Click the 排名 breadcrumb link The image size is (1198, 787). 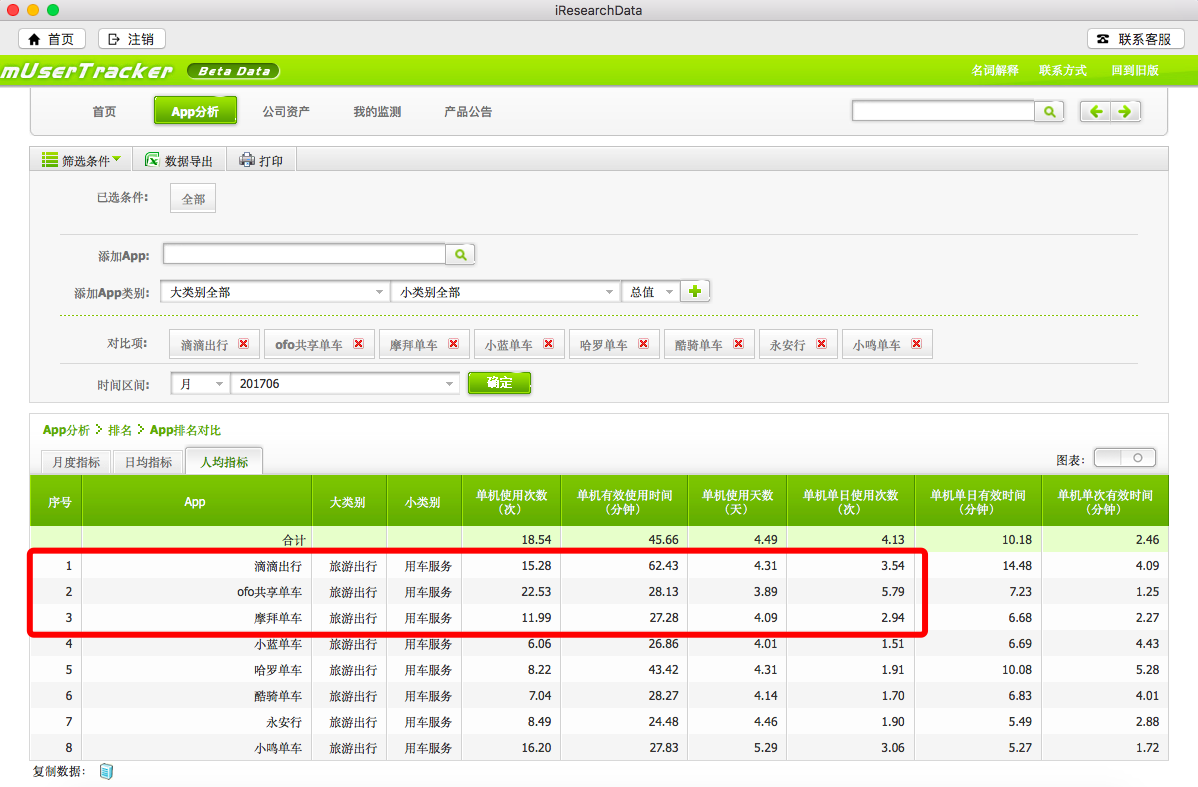(x=119, y=430)
